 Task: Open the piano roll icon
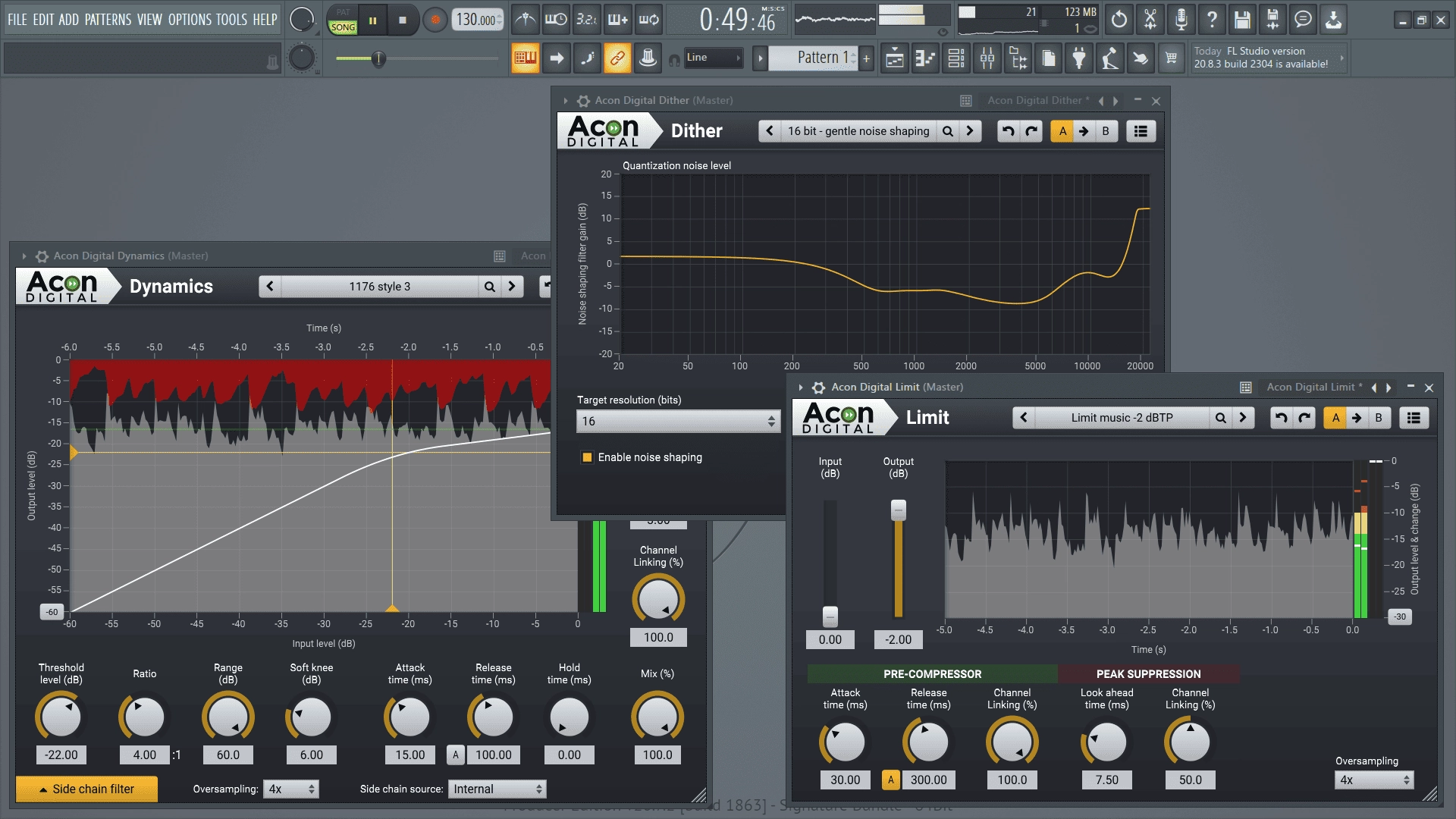tap(925, 58)
